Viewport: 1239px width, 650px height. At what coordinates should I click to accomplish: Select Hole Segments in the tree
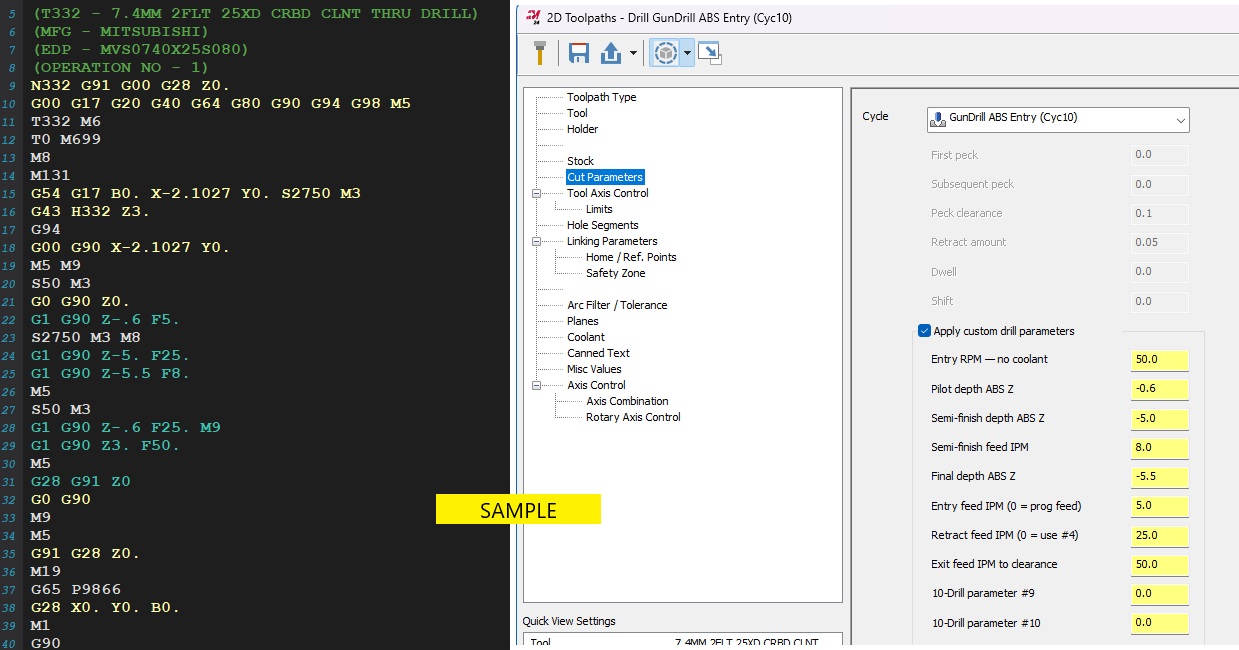tap(602, 225)
